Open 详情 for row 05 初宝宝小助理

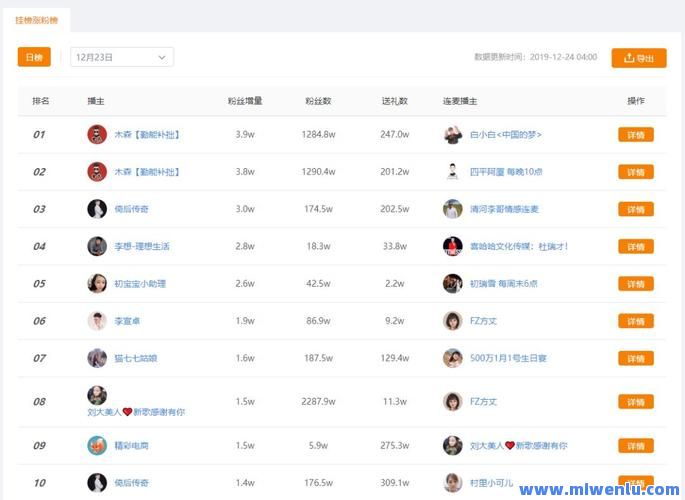click(x=635, y=283)
